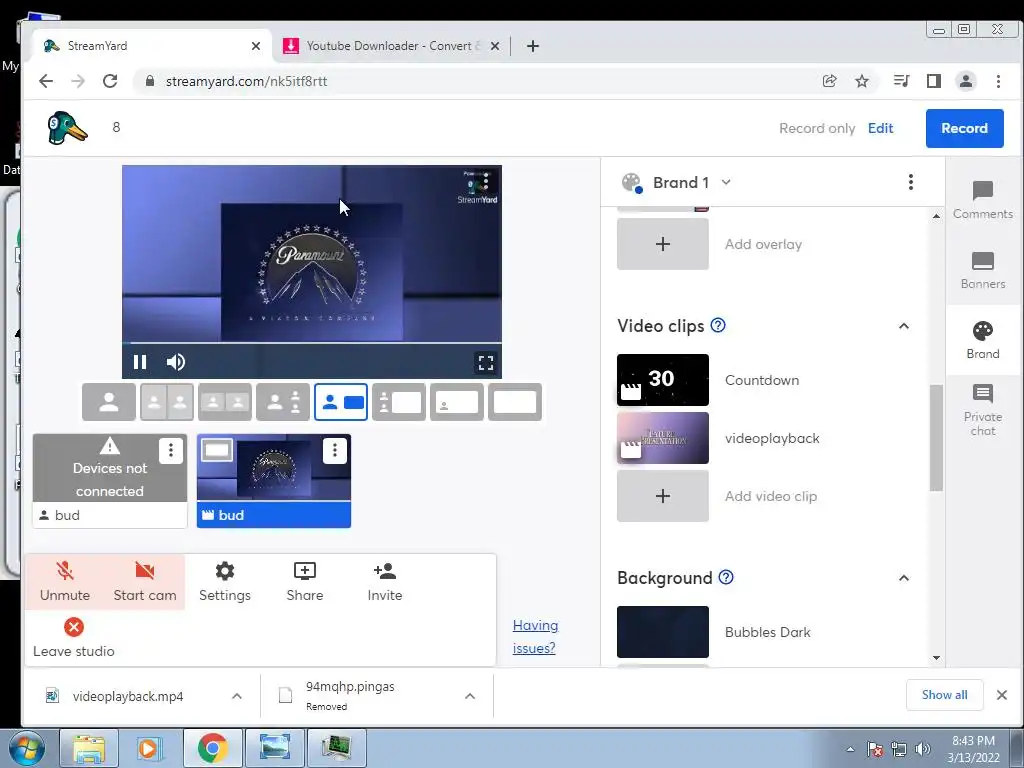Open the brand options three-dot menu
Screen dimensions: 1024x768
(910, 182)
